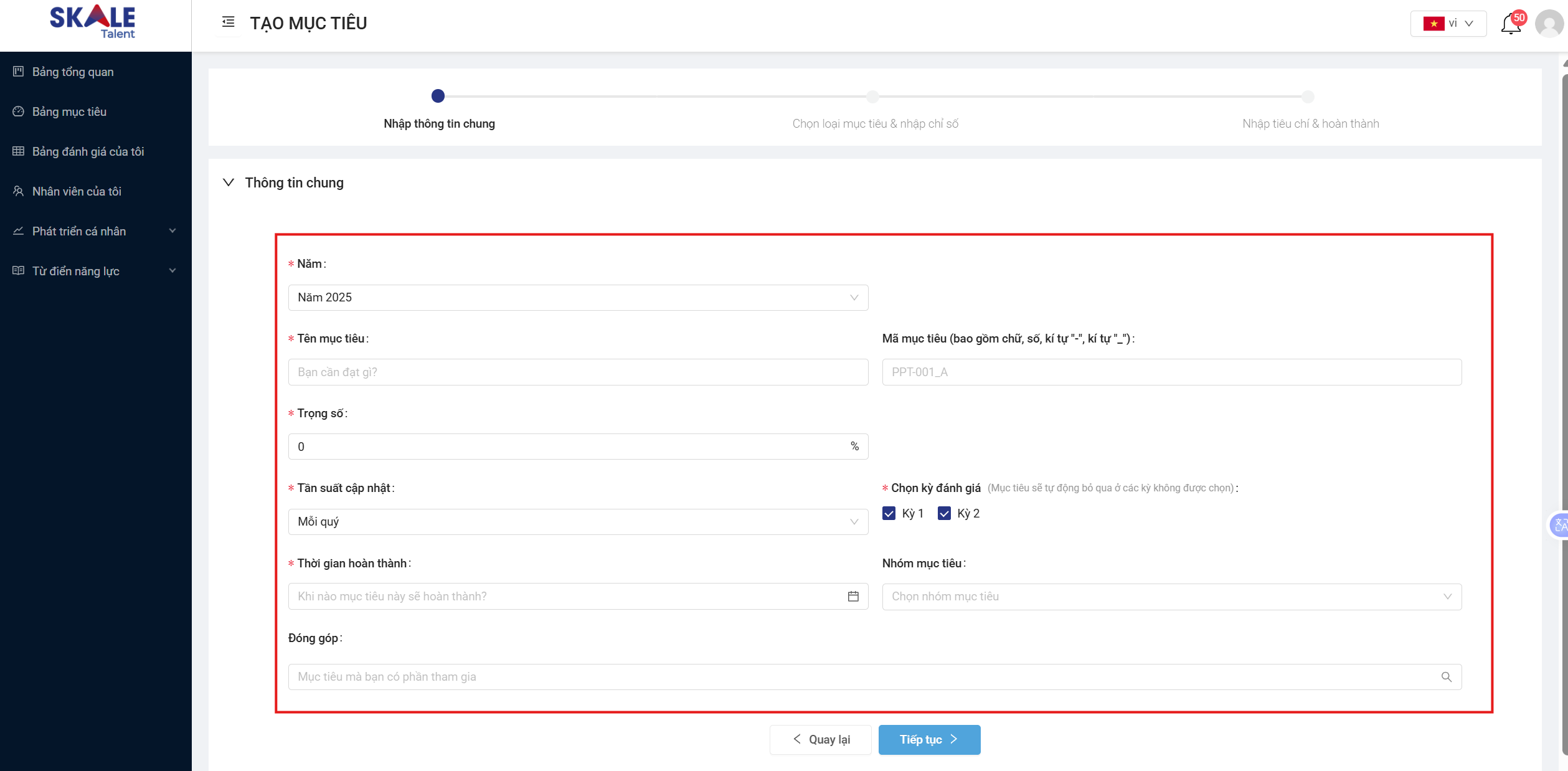1568x771 pixels.
Task: Click the SKALE Talent logo
Action: 93,22
